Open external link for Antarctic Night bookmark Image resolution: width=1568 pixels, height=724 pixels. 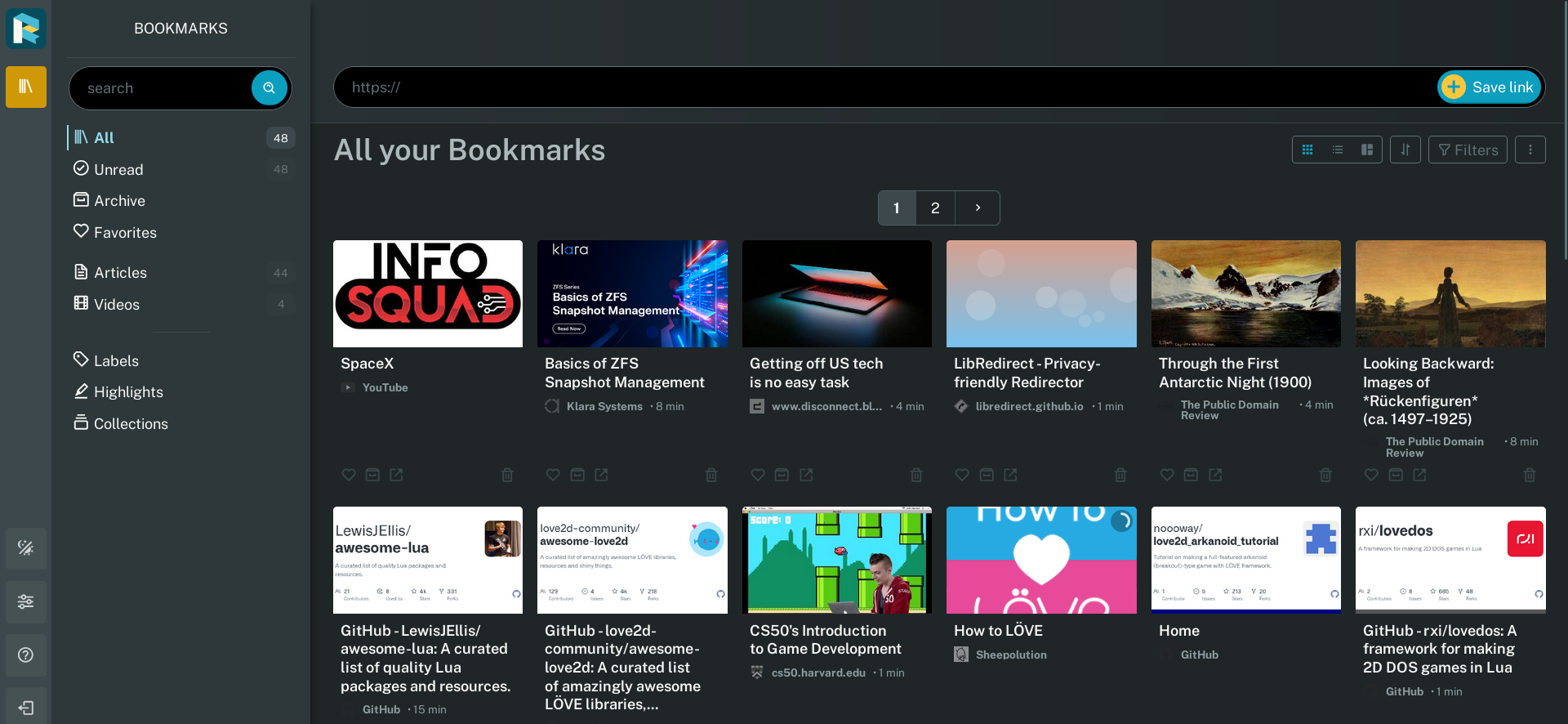pyautogui.click(x=1215, y=475)
